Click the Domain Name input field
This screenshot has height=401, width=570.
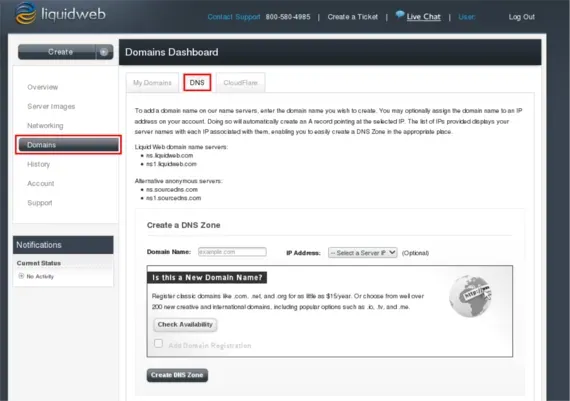(x=232, y=252)
